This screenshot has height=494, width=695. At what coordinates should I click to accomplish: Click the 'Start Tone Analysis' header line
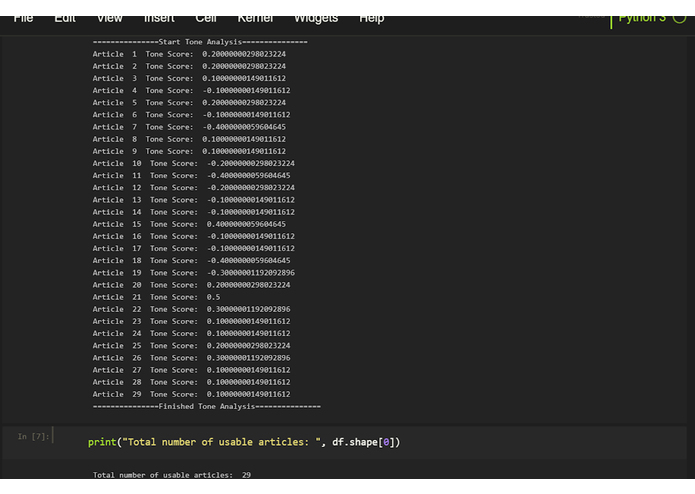(x=200, y=42)
